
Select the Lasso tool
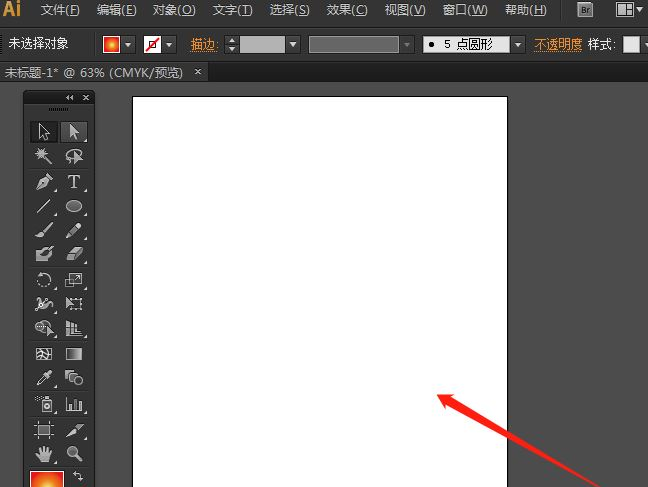[74, 156]
